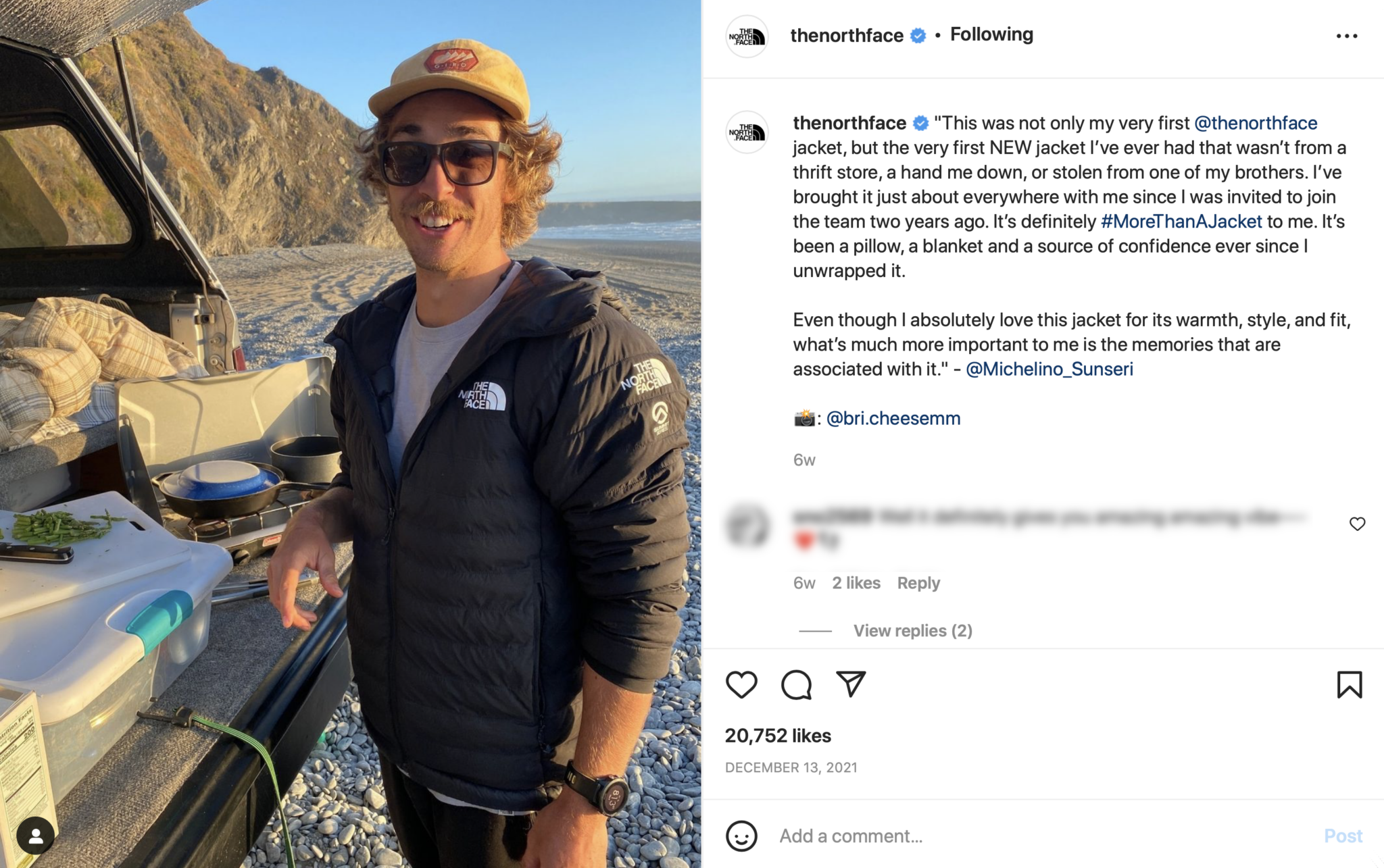The width and height of the screenshot is (1384, 868).
Task: Click the verified badge next to thenorthface
Action: click(x=916, y=34)
